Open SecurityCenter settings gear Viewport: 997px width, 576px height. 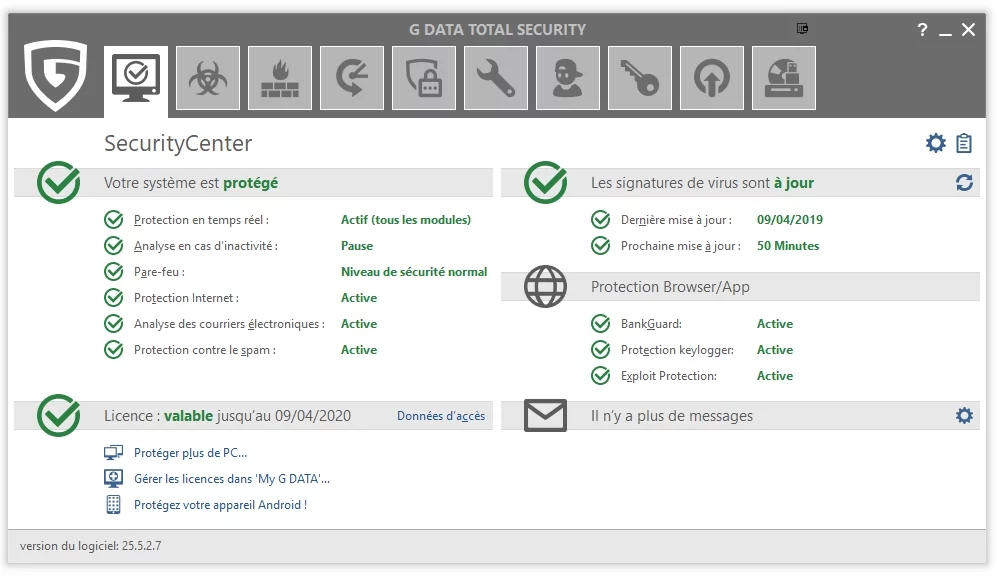pyautogui.click(x=935, y=143)
